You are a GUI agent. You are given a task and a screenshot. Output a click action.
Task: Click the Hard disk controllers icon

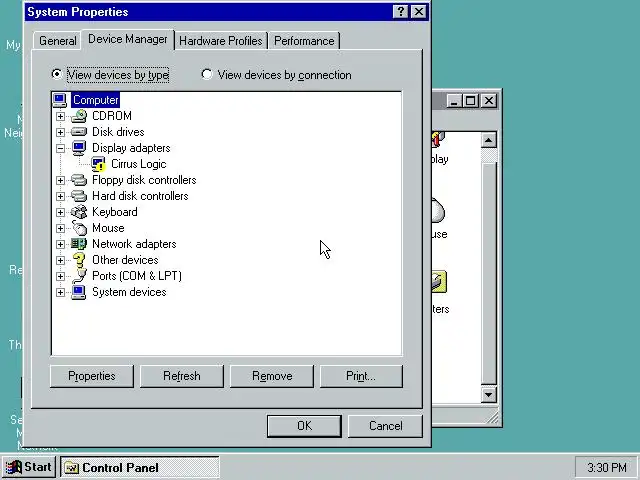(x=79, y=196)
